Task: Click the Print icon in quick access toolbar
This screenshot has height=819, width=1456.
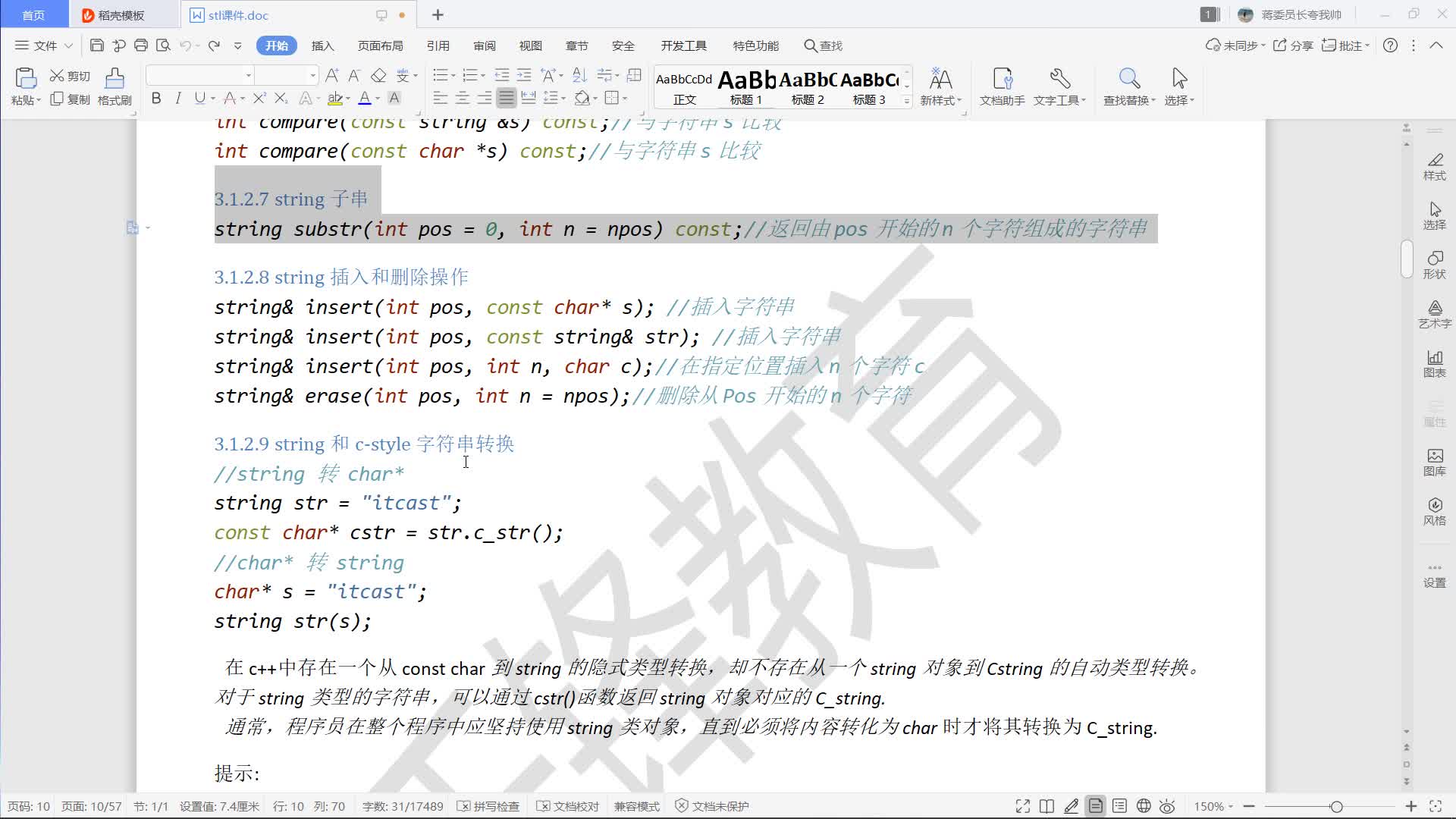Action: pos(141,45)
